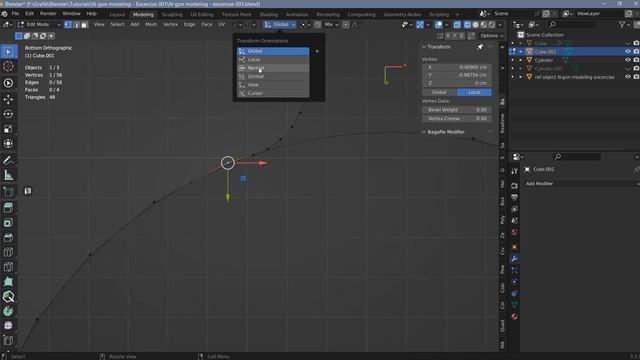Image resolution: width=640 pixels, height=360 pixels.
Task: Select the Select Box tool
Action: pyautogui.click(x=8, y=51)
